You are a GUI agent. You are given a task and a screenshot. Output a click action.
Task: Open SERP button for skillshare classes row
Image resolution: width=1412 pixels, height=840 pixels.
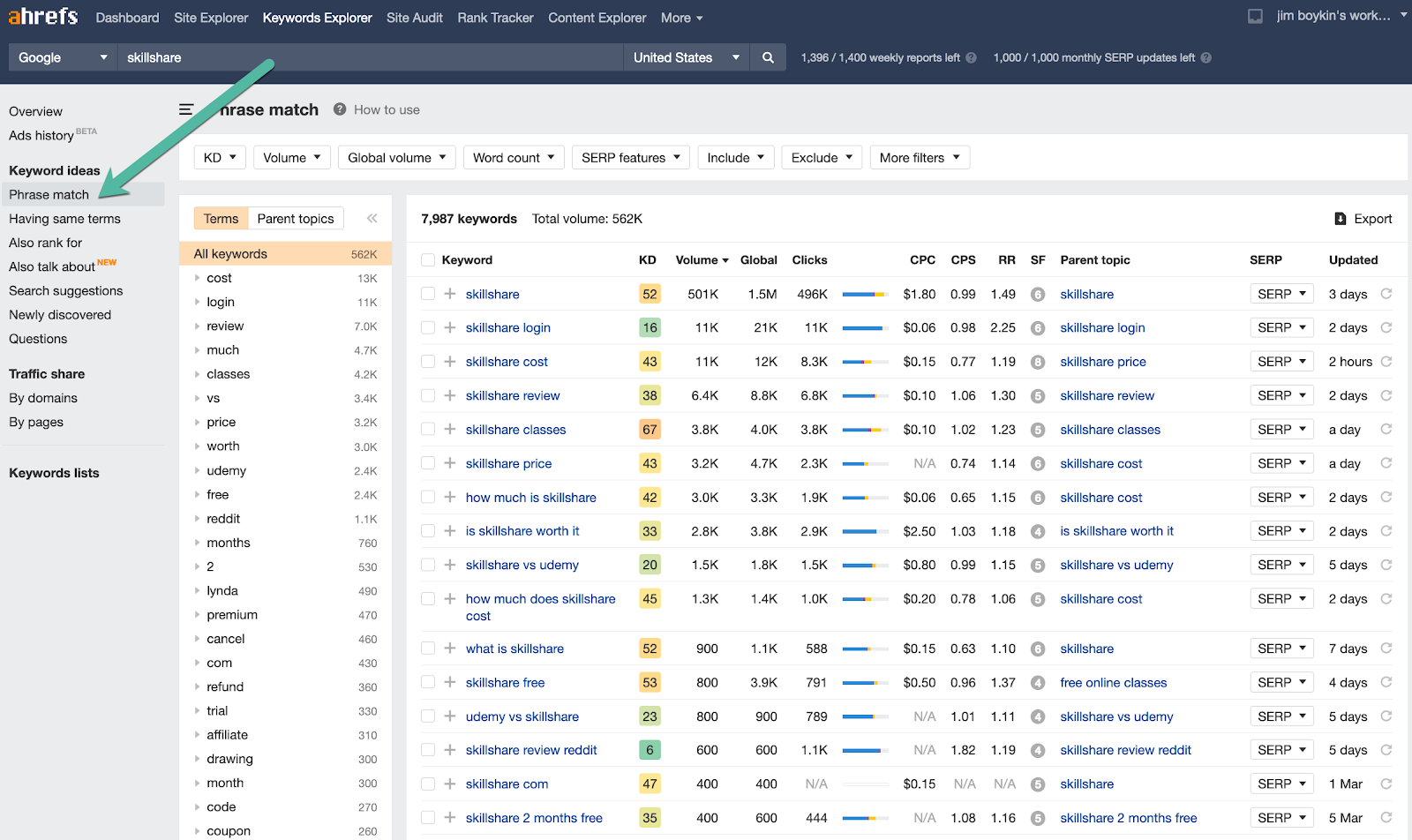point(1281,429)
